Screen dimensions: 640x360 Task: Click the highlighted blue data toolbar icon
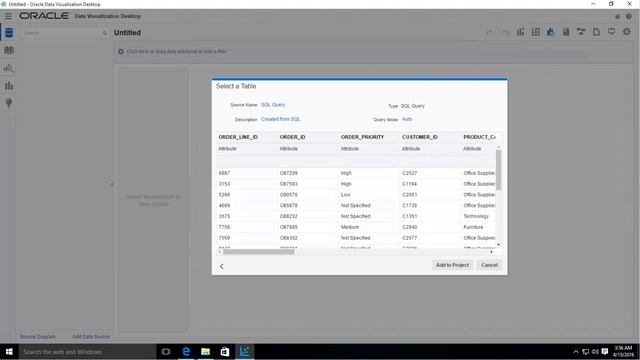point(551,32)
